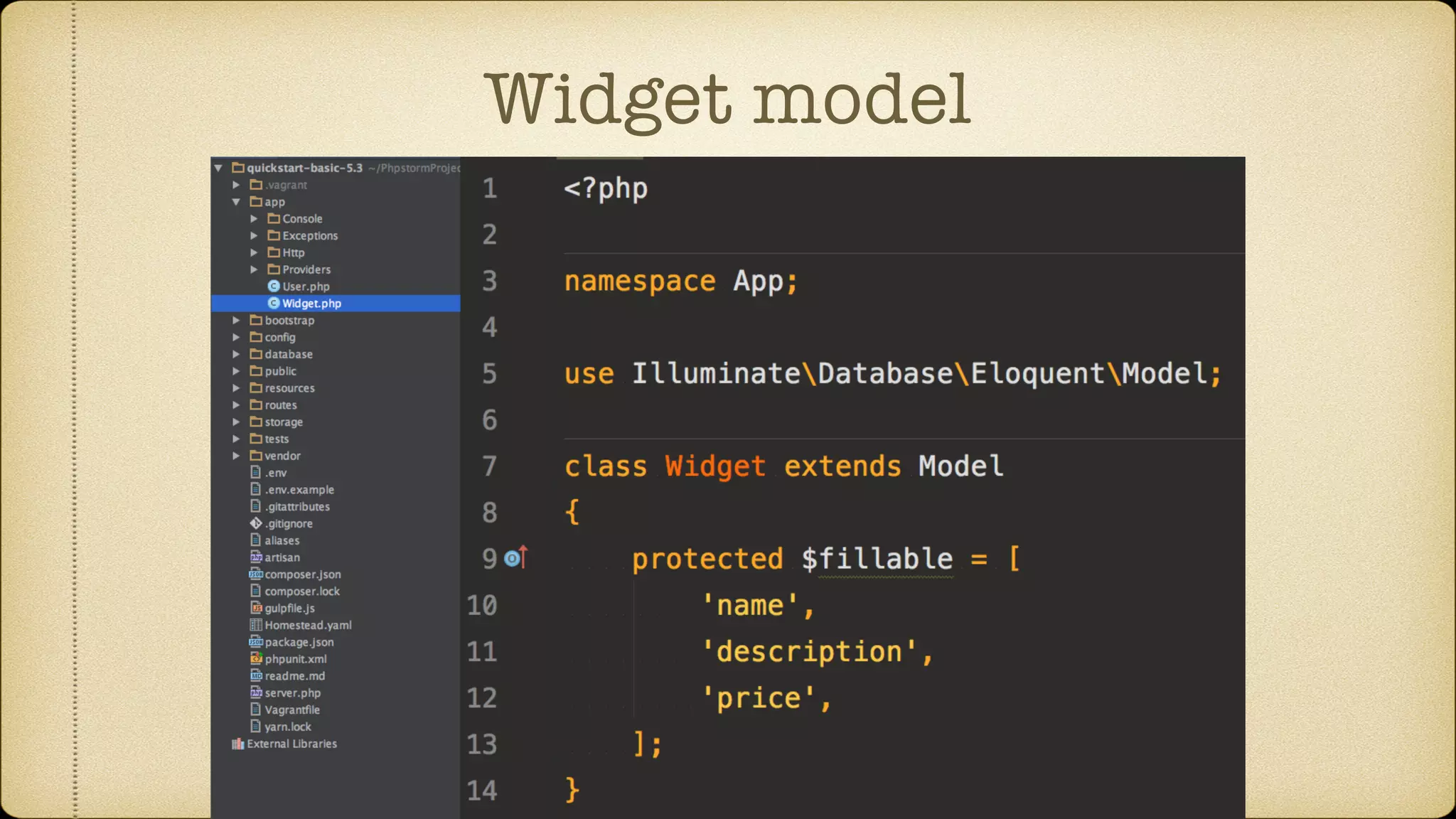Click the Http folder icon
The width and height of the screenshot is (1456, 819).
pyautogui.click(x=274, y=252)
